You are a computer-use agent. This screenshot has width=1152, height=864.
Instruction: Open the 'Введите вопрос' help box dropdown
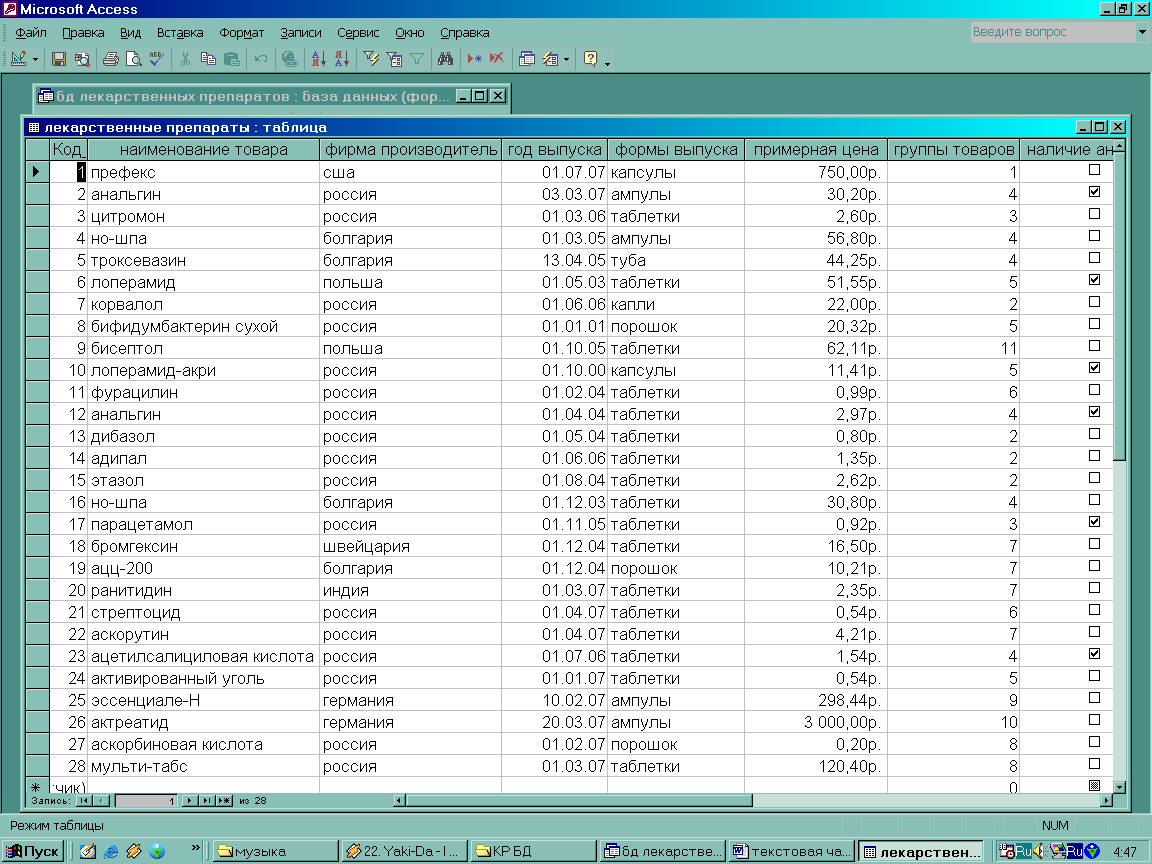[x=1142, y=32]
